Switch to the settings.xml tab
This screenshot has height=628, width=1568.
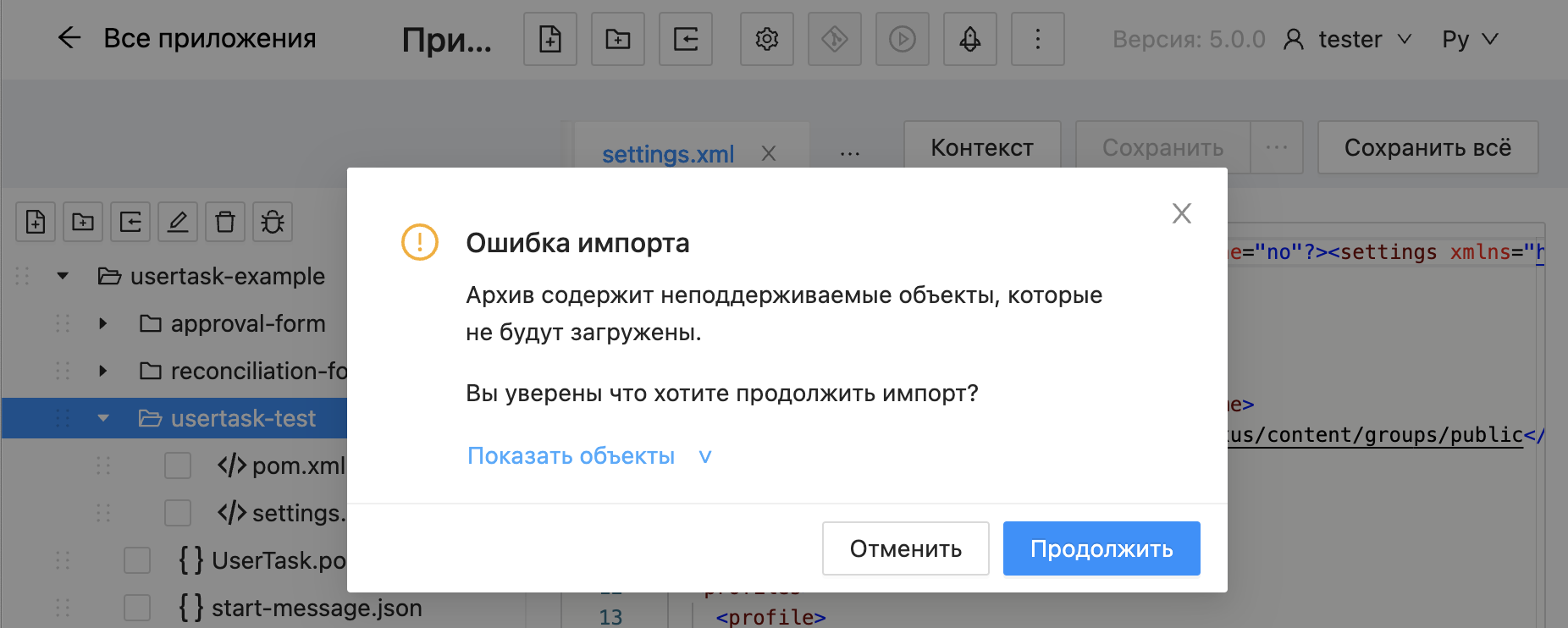pos(668,154)
